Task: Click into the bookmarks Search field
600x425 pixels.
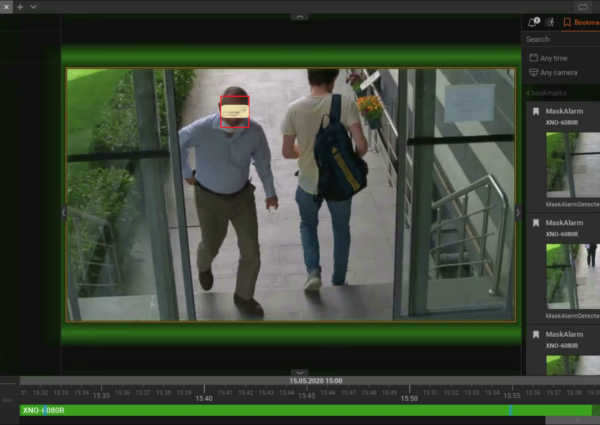Action: pos(561,39)
